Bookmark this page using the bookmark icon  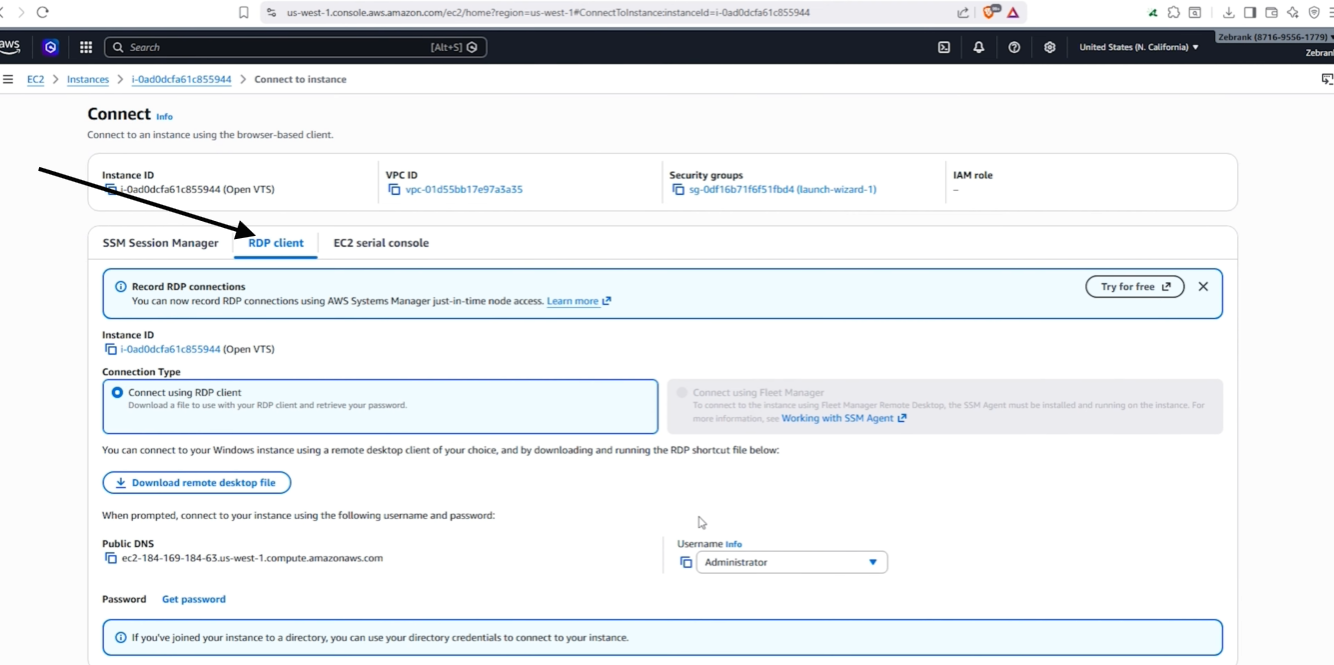pyautogui.click(x=243, y=12)
